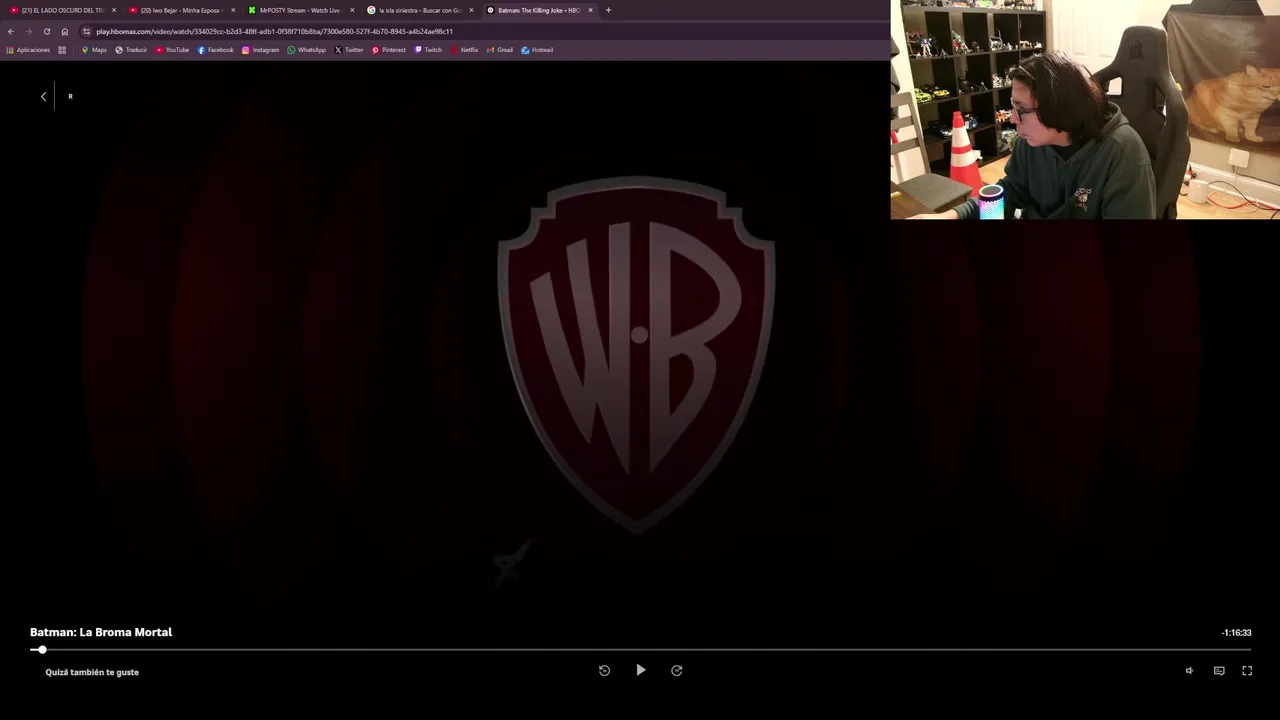
Task: Go back in browser history
Action: (x=11, y=31)
